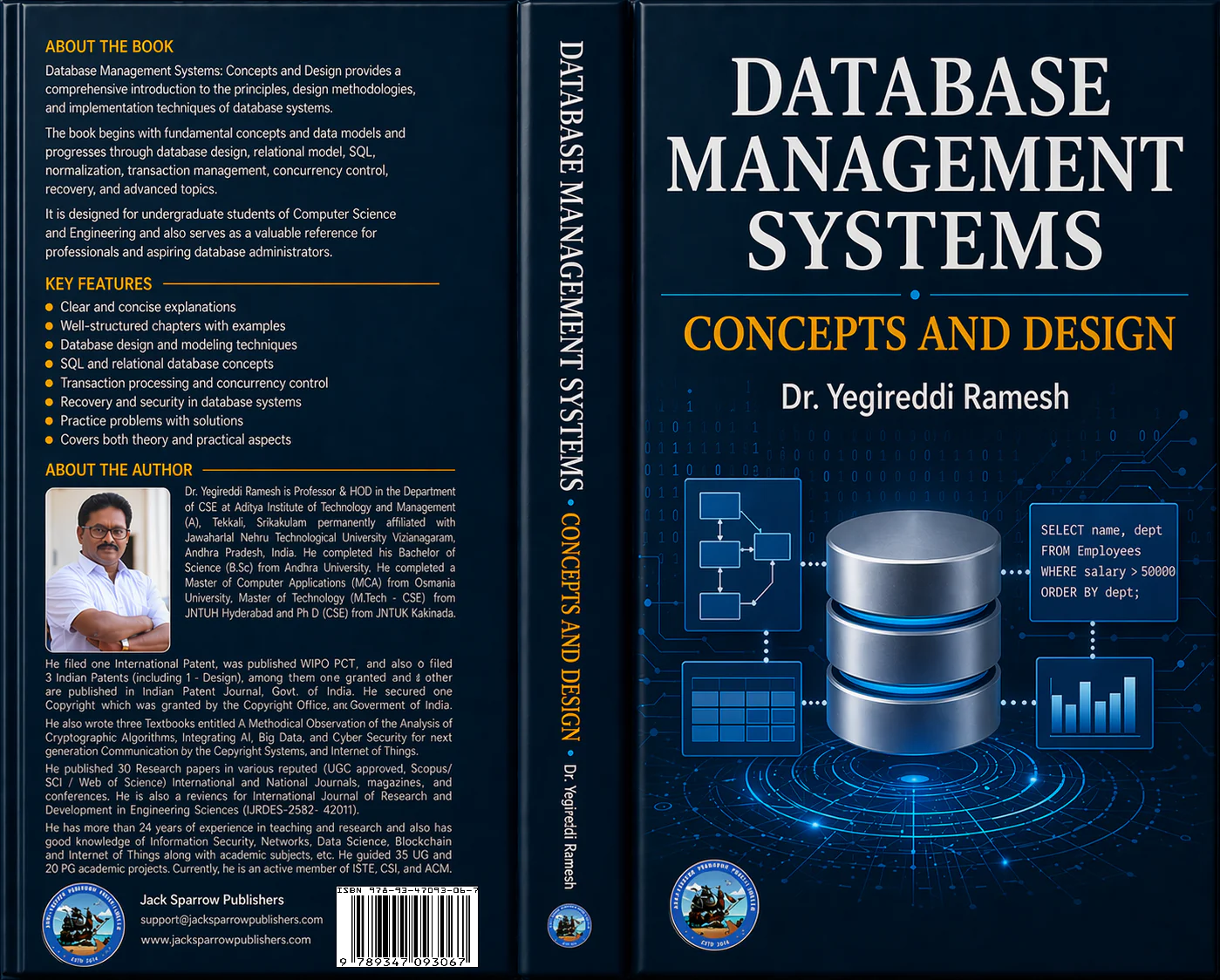This screenshot has width=1220, height=980.
Task: Click 'CONCEPTS AND DESIGN' on spine
Action: (570, 628)
